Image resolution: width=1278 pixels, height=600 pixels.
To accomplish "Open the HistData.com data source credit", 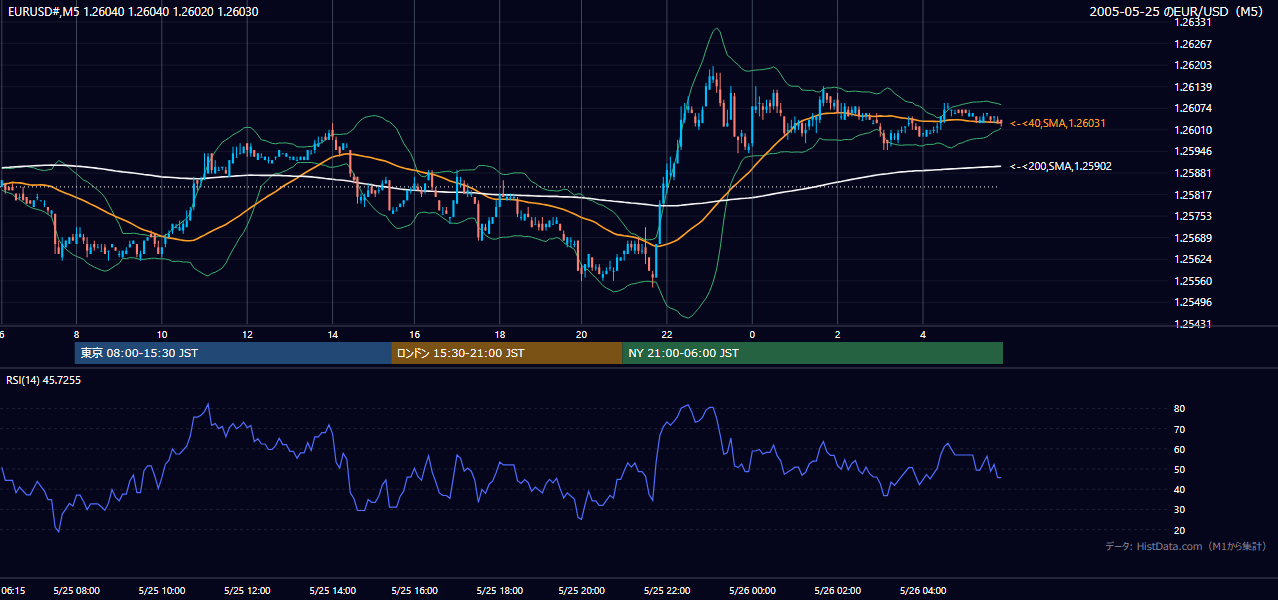I will (x=1185, y=546).
